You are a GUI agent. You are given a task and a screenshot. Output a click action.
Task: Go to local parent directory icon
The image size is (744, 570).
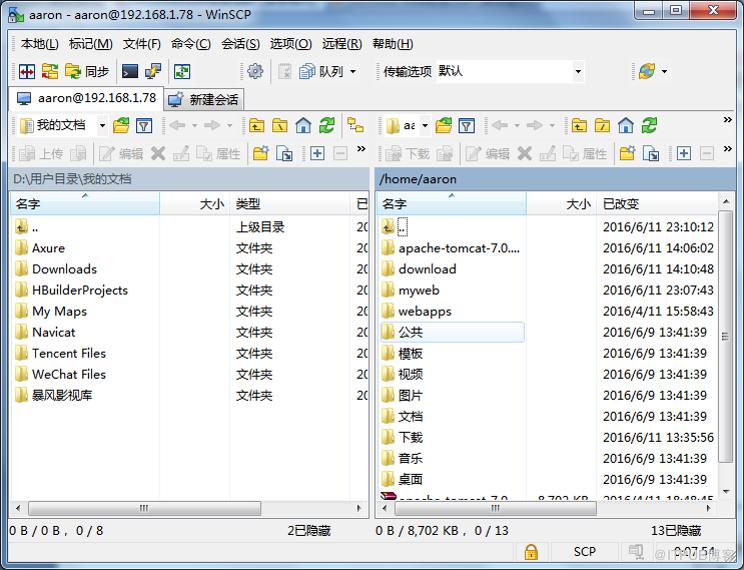[257, 126]
